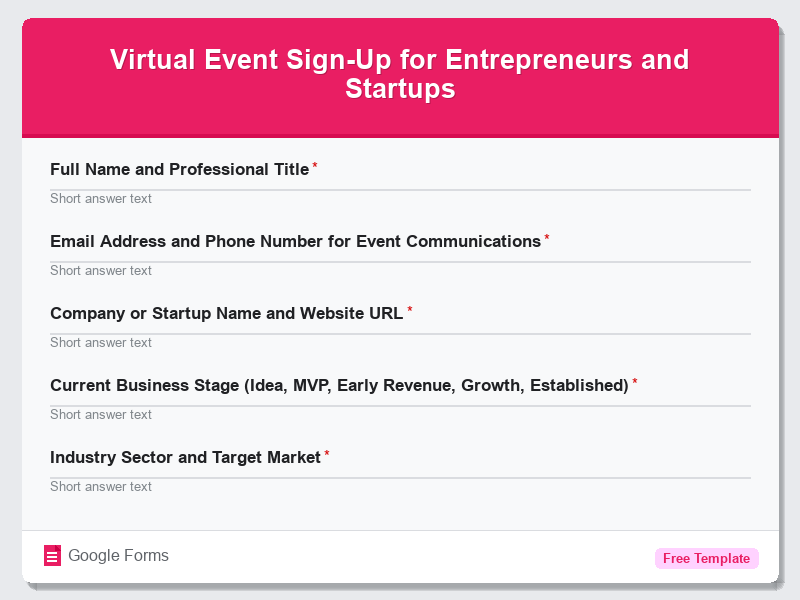
Task: Click the Company or Startup Name answer field
Action: [400, 342]
